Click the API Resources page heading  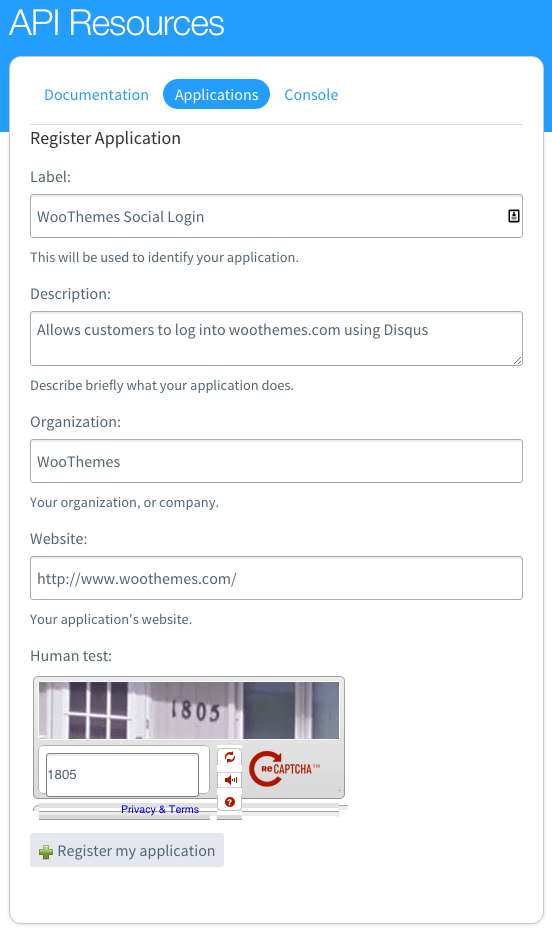tap(116, 24)
